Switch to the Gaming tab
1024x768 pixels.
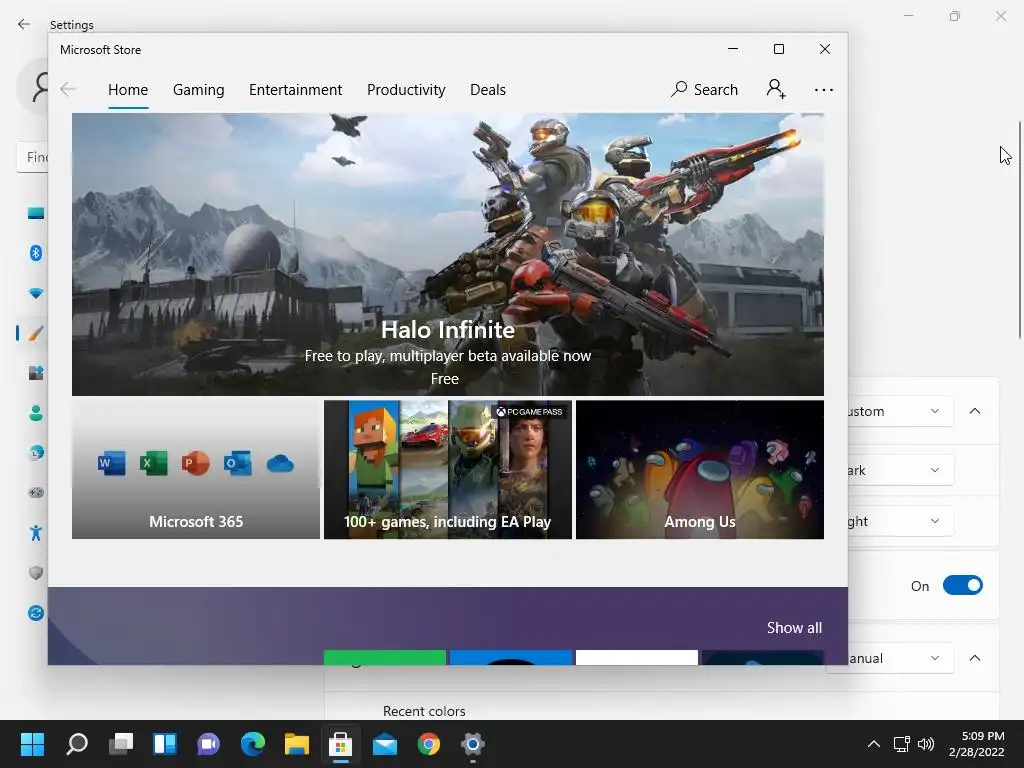(x=199, y=90)
